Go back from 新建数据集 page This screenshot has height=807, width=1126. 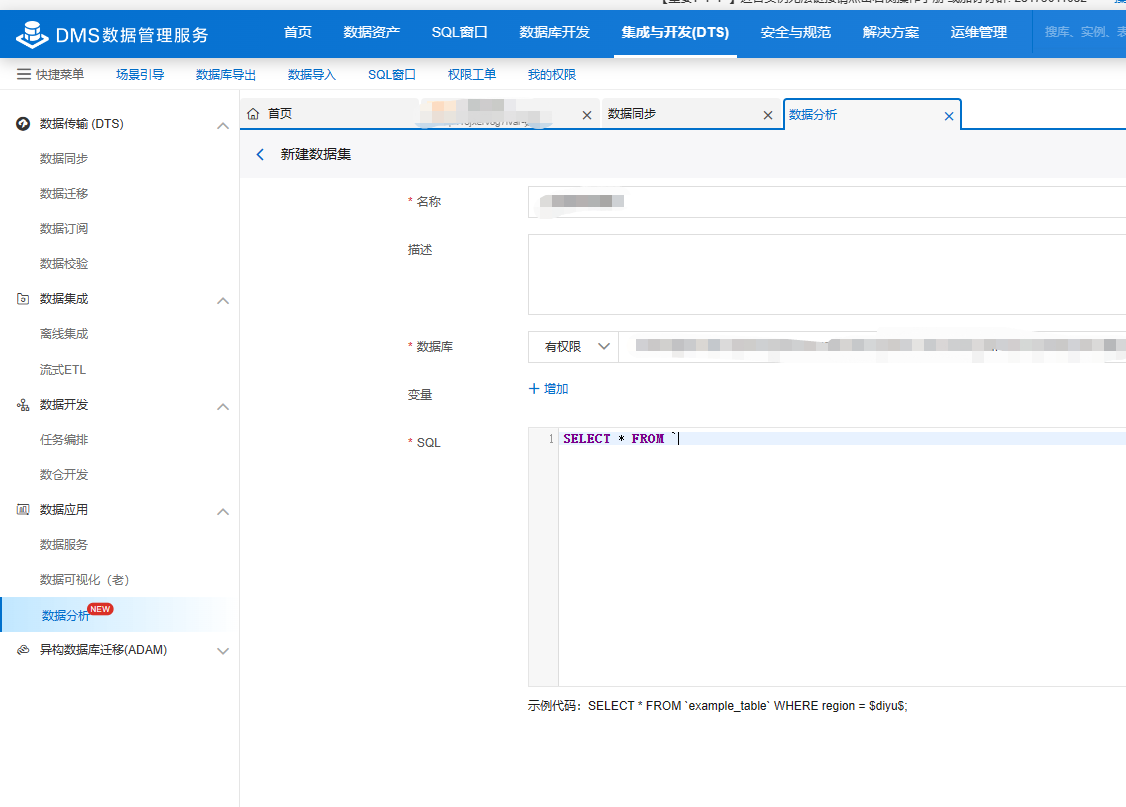pos(260,154)
